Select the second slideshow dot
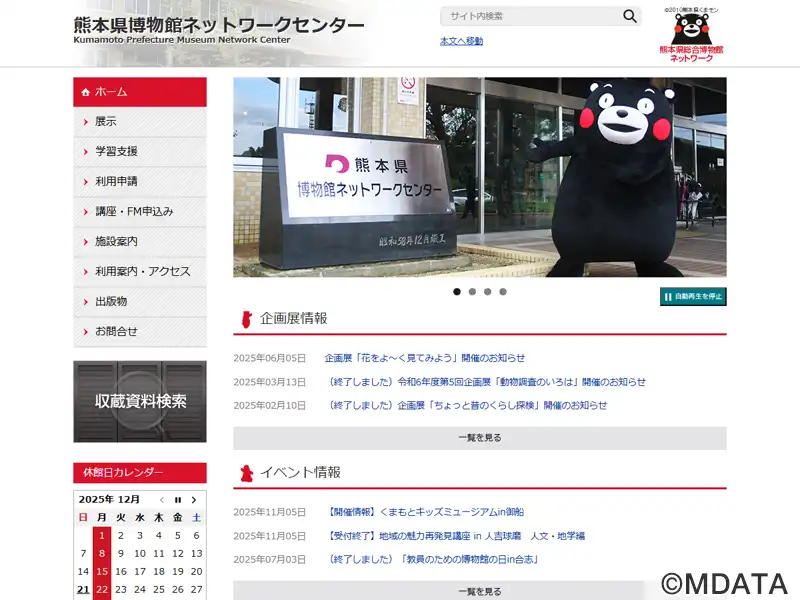Screen dimensions: 800x600 tap(472, 292)
